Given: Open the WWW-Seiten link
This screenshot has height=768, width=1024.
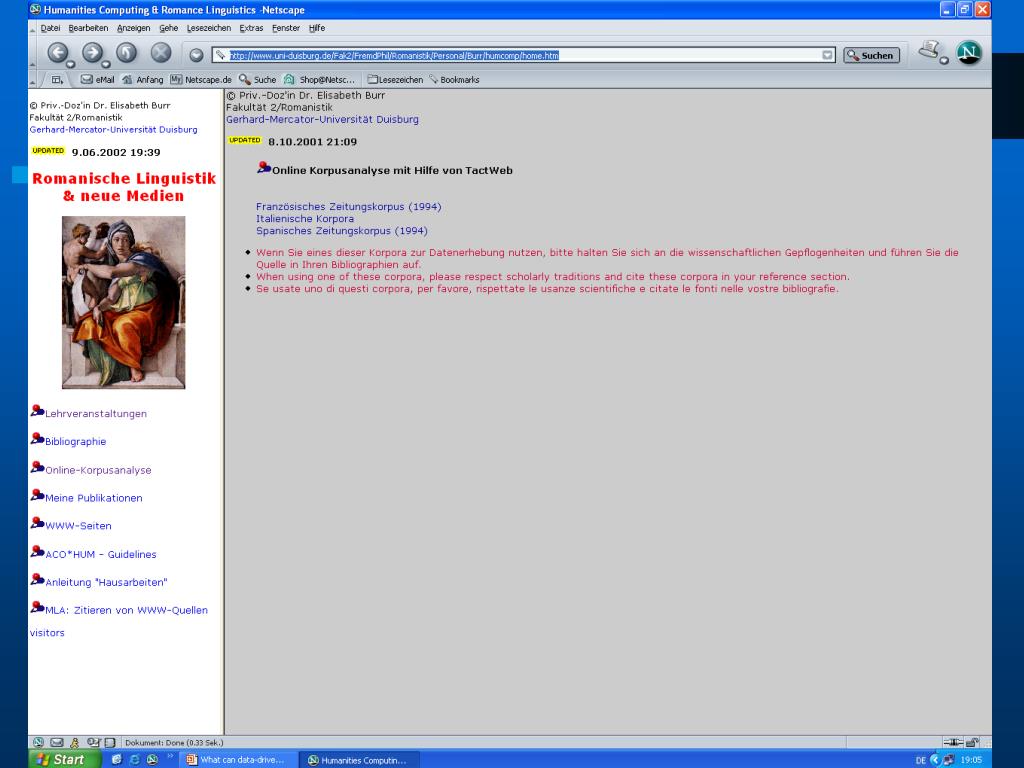Looking at the screenshot, I should 78,526.
